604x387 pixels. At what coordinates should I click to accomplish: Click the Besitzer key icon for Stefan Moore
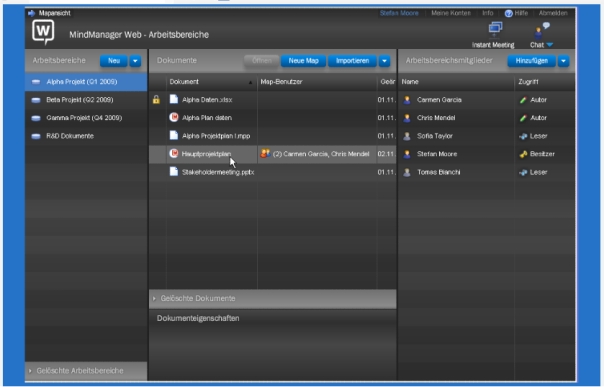pos(523,154)
